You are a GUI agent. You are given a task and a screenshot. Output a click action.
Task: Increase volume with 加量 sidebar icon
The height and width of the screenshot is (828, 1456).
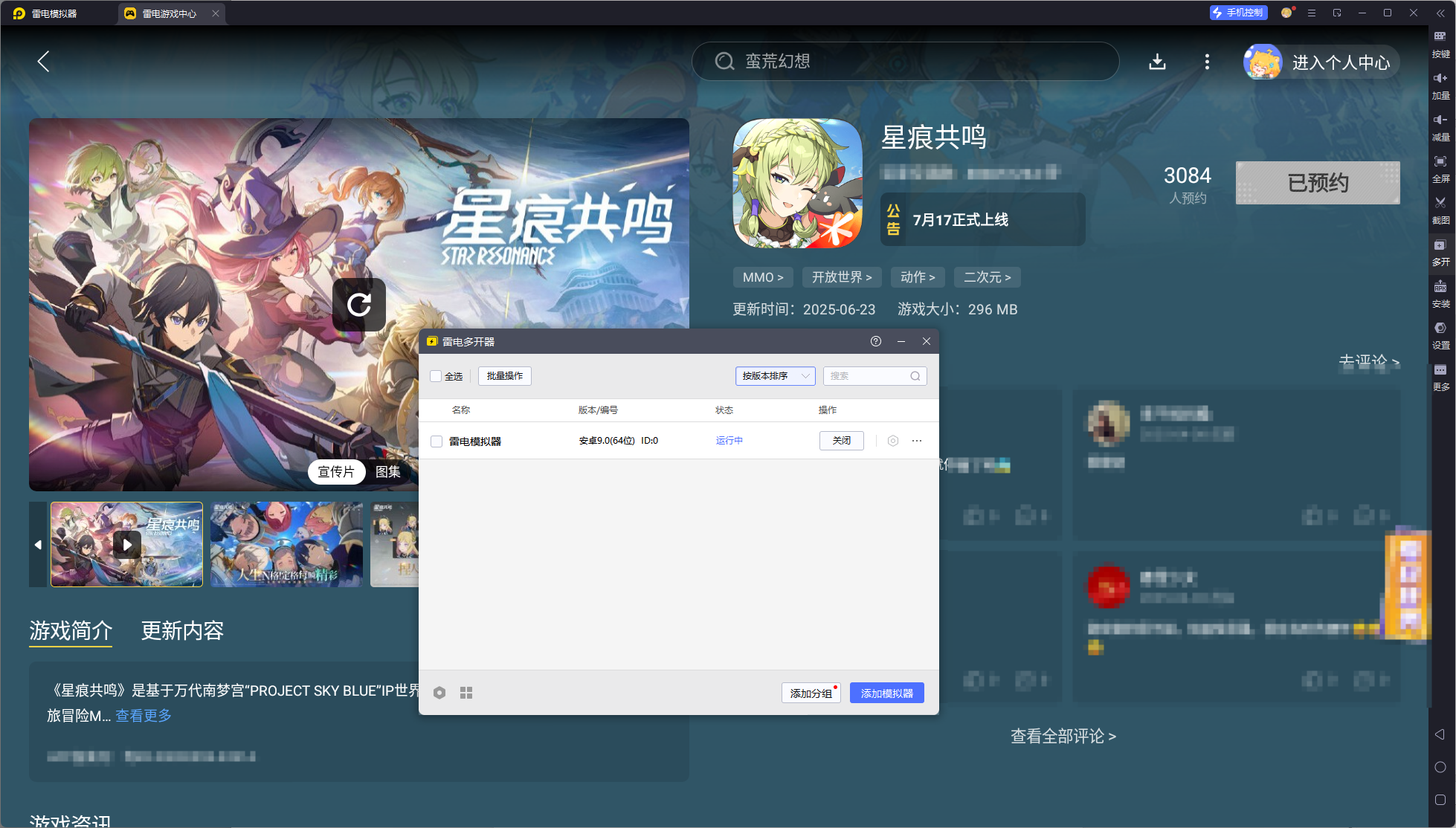[1440, 86]
